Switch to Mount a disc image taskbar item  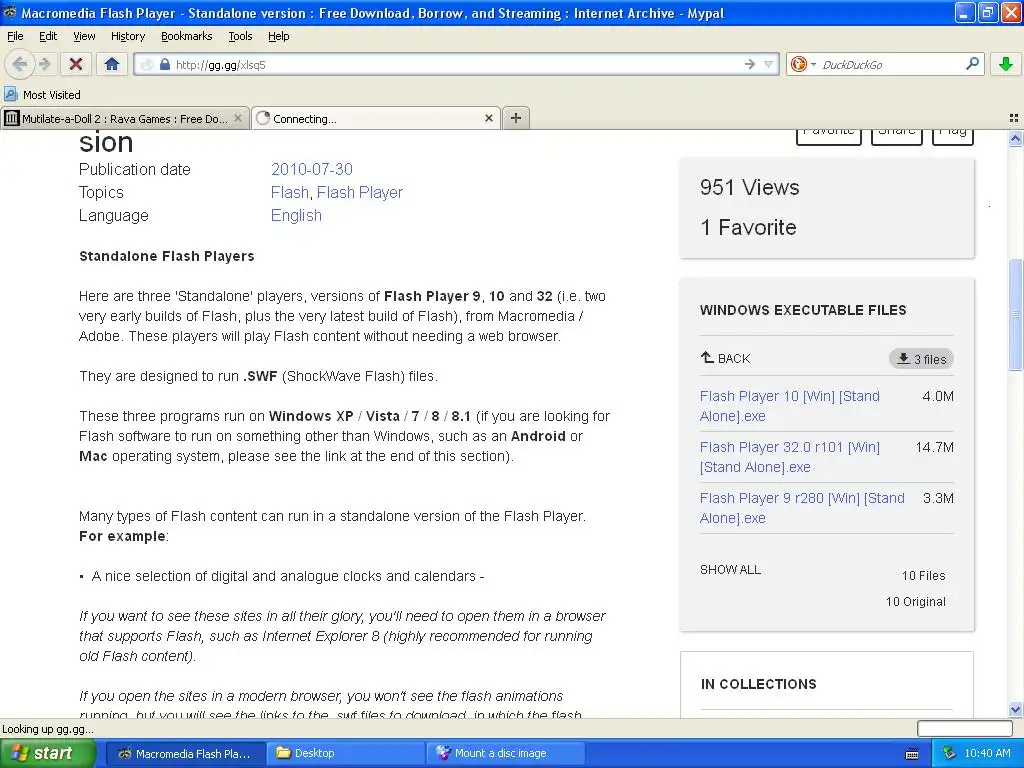(x=507, y=753)
